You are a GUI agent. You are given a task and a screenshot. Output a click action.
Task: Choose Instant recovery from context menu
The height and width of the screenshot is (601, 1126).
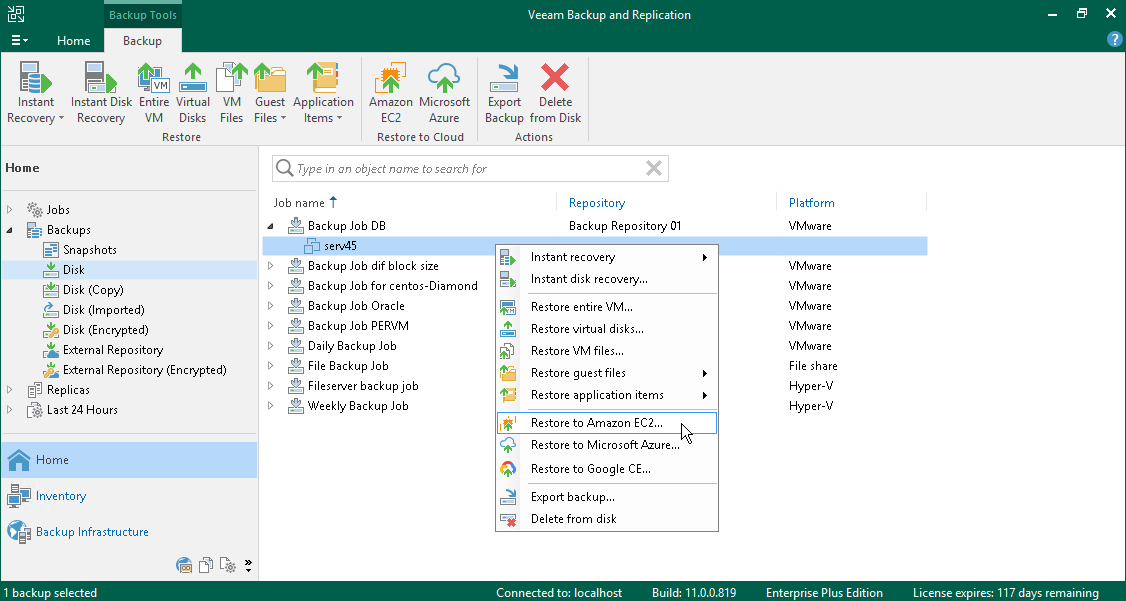tap(607, 257)
